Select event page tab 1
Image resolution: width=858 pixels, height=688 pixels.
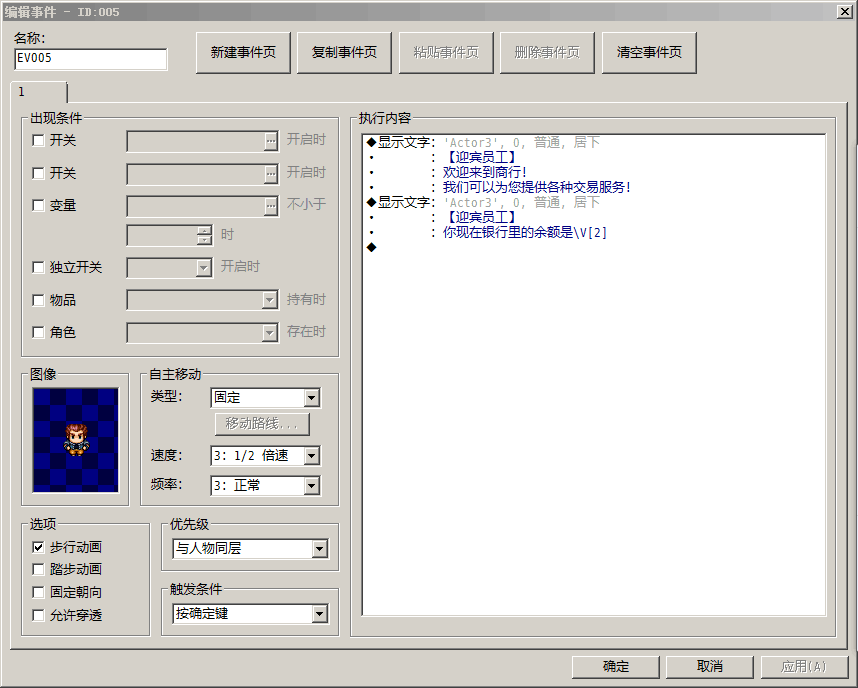tap(38, 92)
